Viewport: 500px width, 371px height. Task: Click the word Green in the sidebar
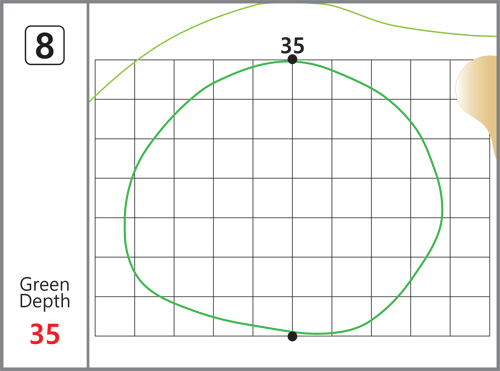(x=45, y=284)
